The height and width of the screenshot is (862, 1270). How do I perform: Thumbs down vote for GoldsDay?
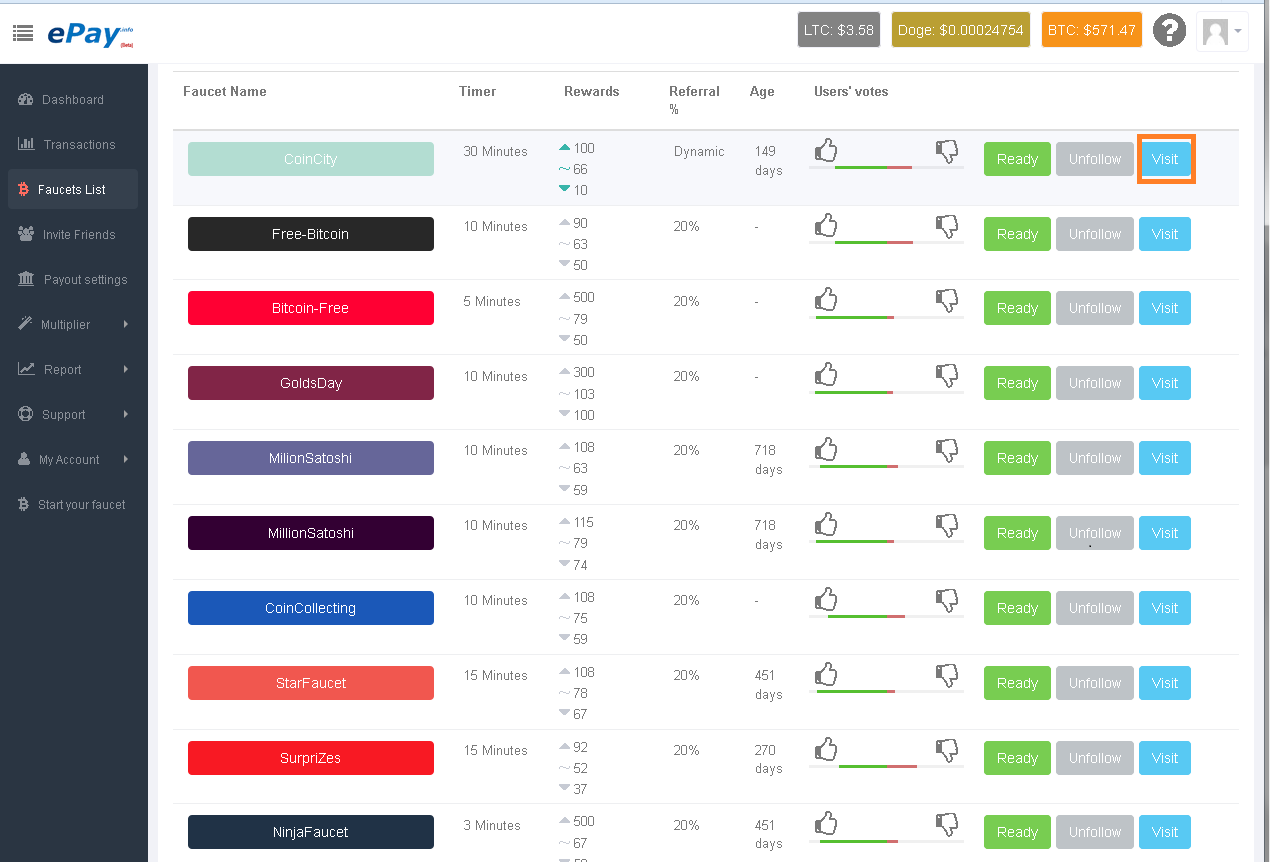(947, 376)
